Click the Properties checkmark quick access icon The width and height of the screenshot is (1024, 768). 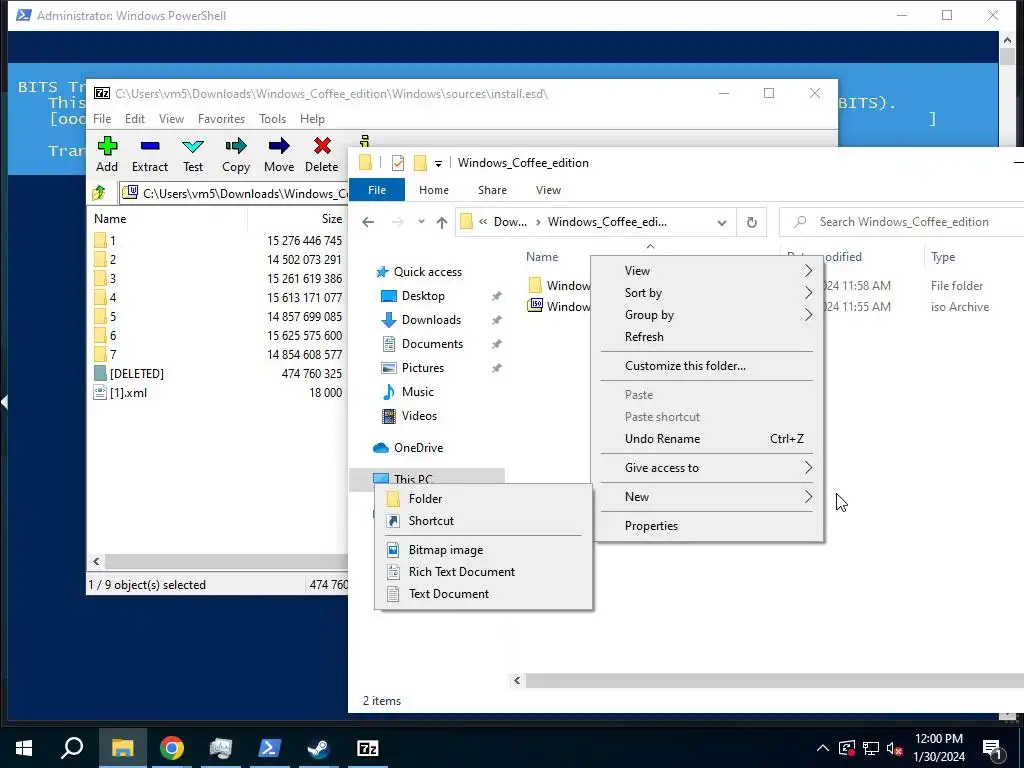pos(398,163)
